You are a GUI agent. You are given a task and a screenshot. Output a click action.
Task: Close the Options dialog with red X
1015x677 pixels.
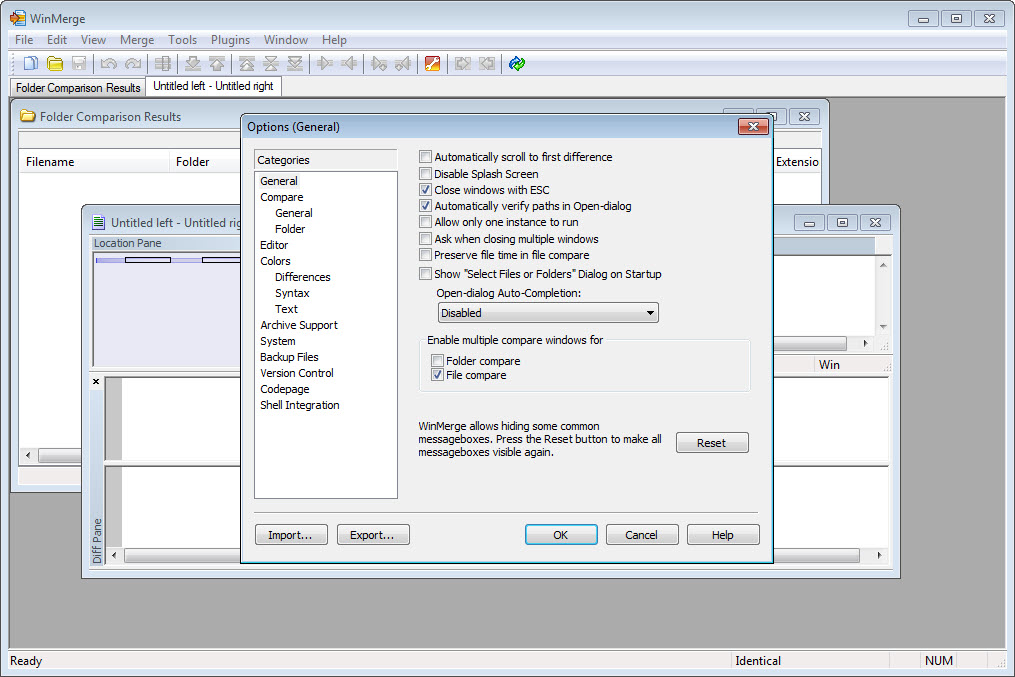753,127
